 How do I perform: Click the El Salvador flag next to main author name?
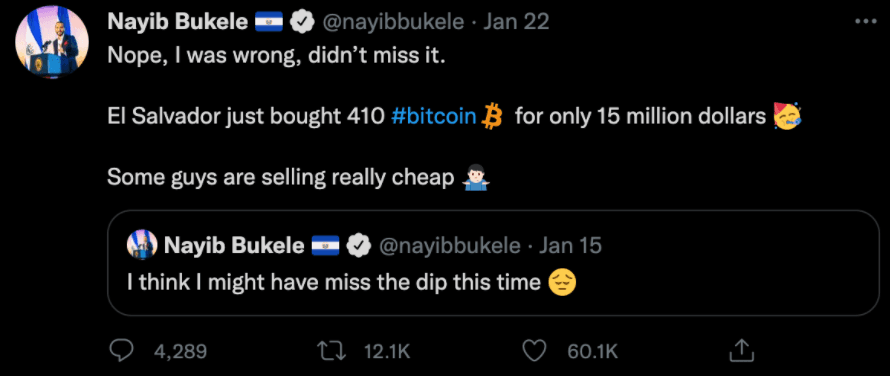(269, 23)
